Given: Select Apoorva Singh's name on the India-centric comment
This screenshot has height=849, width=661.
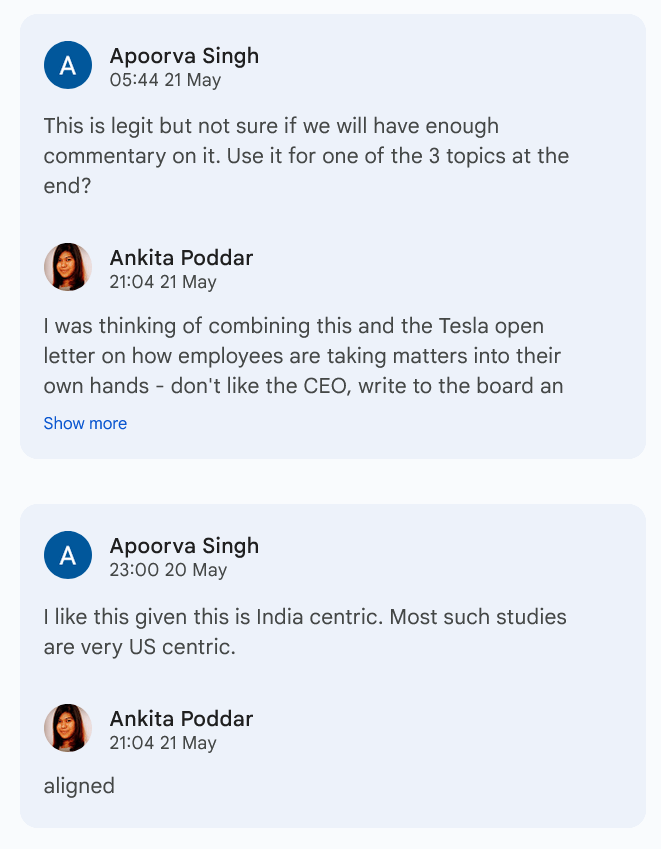Looking at the screenshot, I should (x=184, y=545).
